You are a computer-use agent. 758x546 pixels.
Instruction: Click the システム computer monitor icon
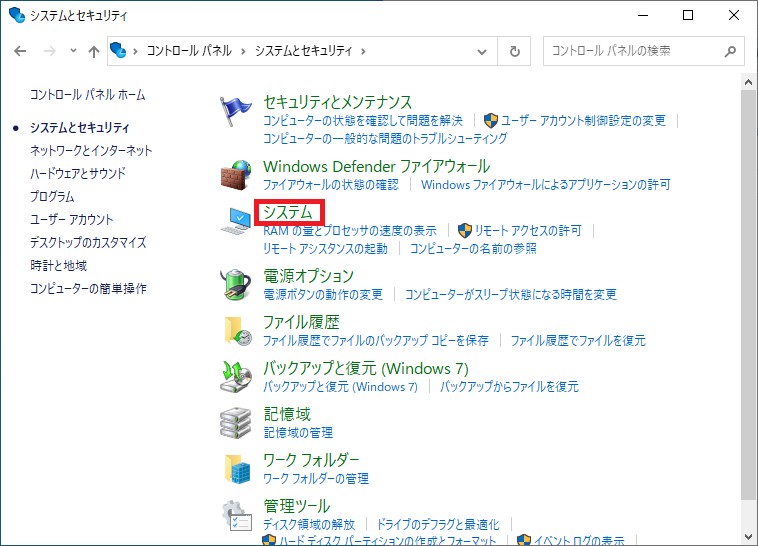[236, 221]
